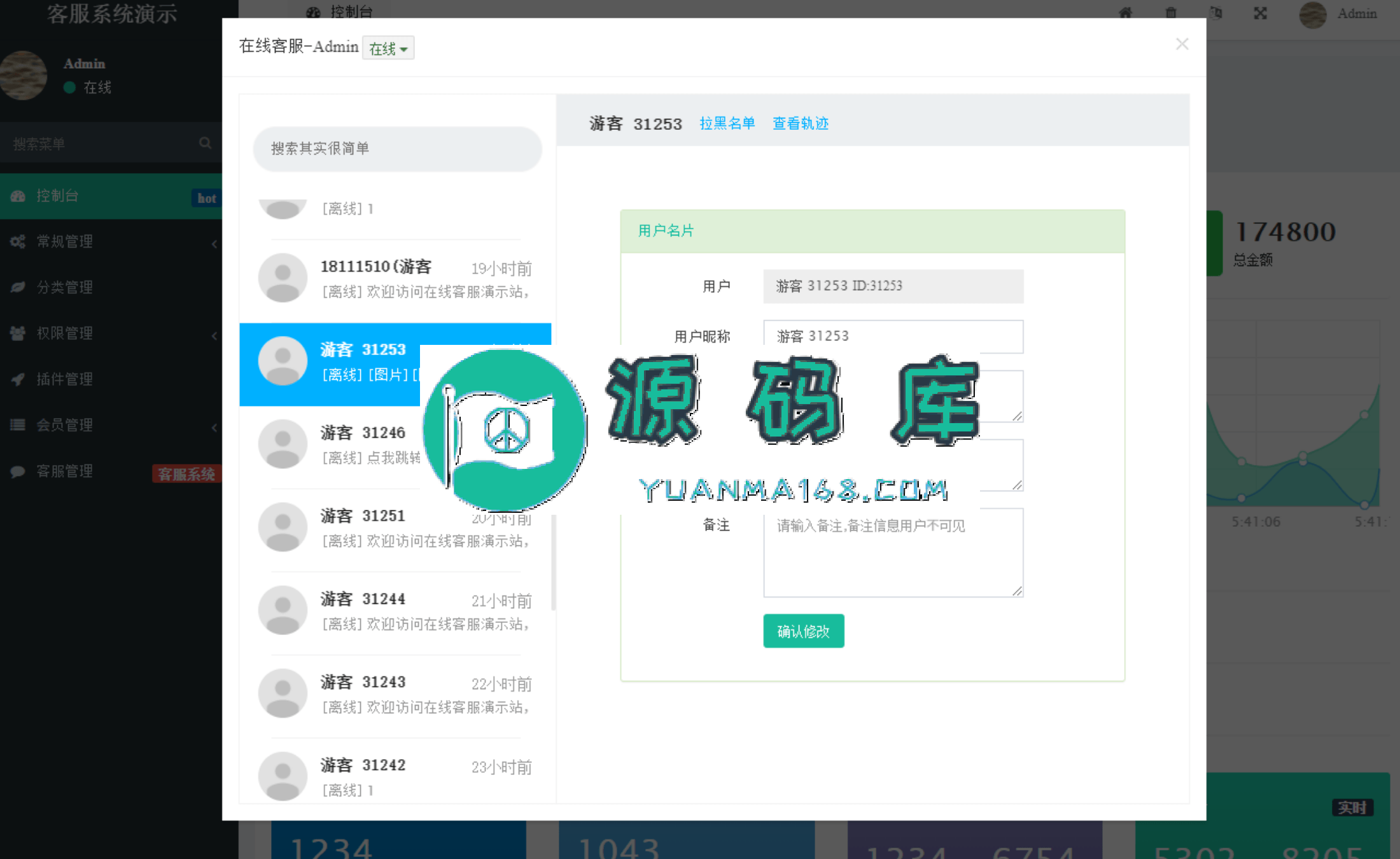Image resolution: width=1400 pixels, height=859 pixels.
Task: Select the 游客 31251 conversation
Action: pos(395,531)
